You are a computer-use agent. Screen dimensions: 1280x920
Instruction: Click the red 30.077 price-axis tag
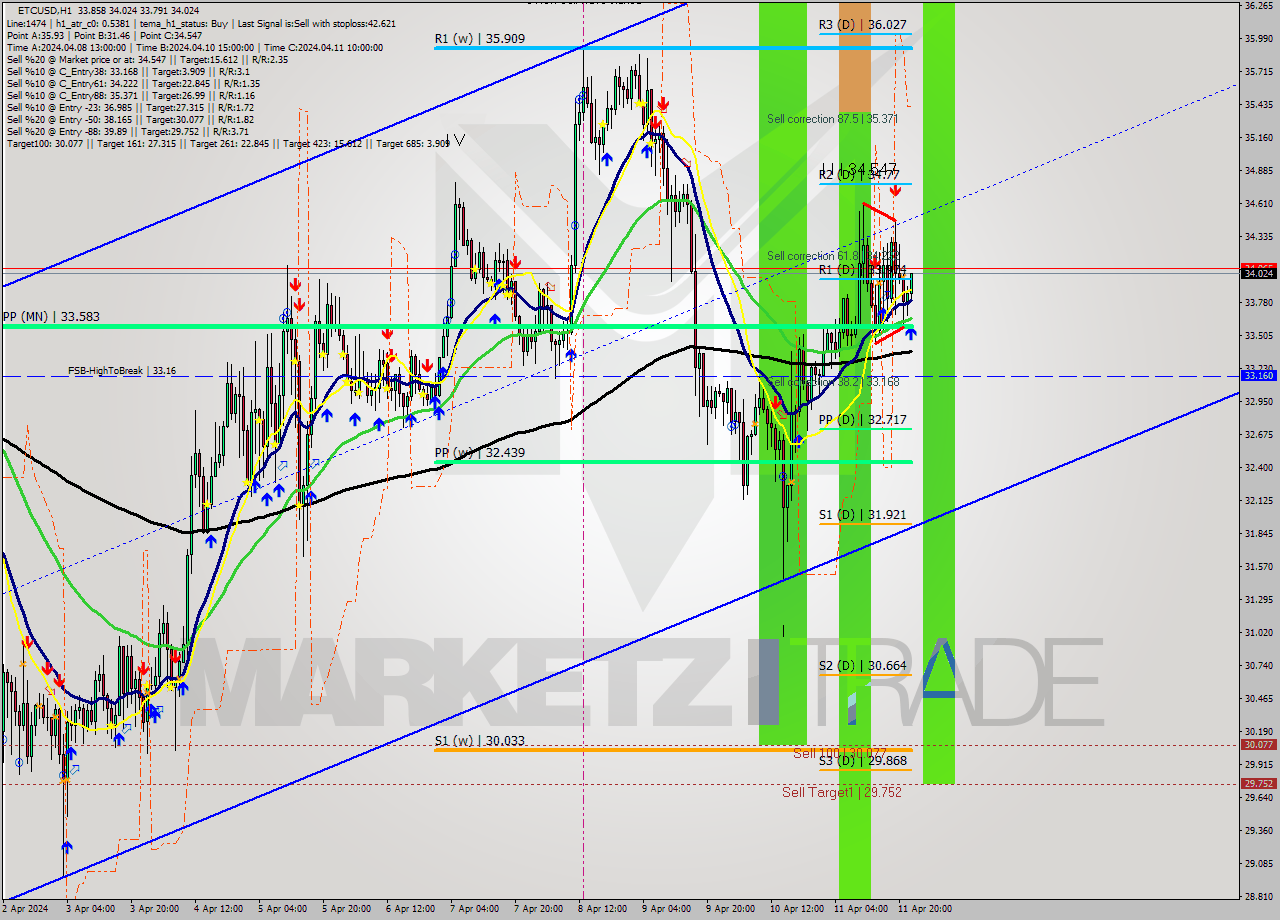click(x=1258, y=744)
